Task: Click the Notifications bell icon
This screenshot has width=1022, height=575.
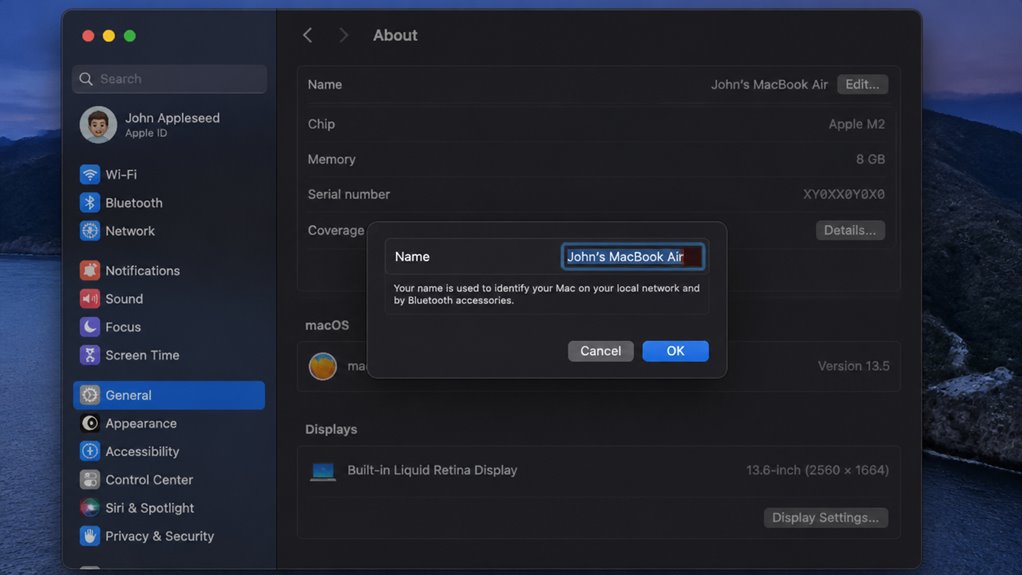Action: coord(90,270)
